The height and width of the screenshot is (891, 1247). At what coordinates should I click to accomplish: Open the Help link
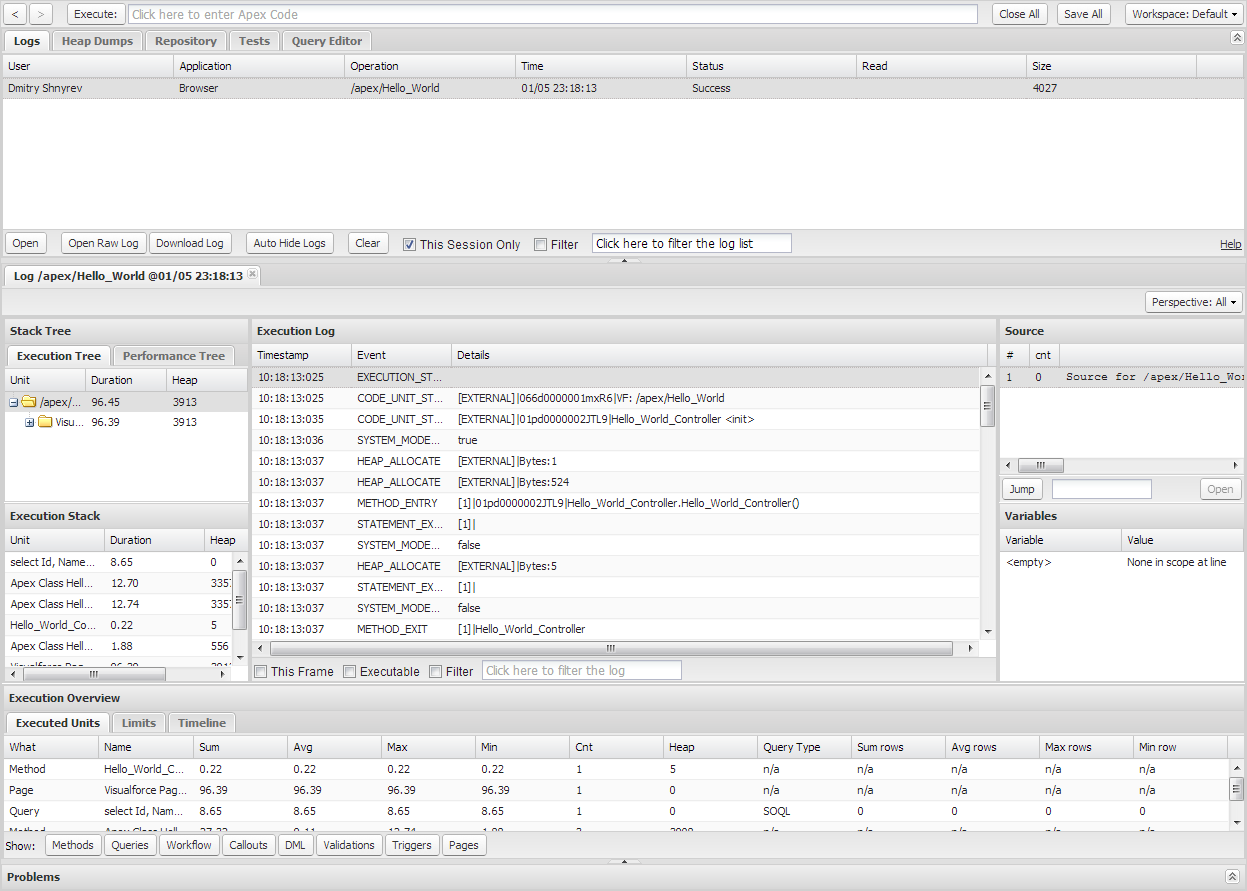point(1230,244)
